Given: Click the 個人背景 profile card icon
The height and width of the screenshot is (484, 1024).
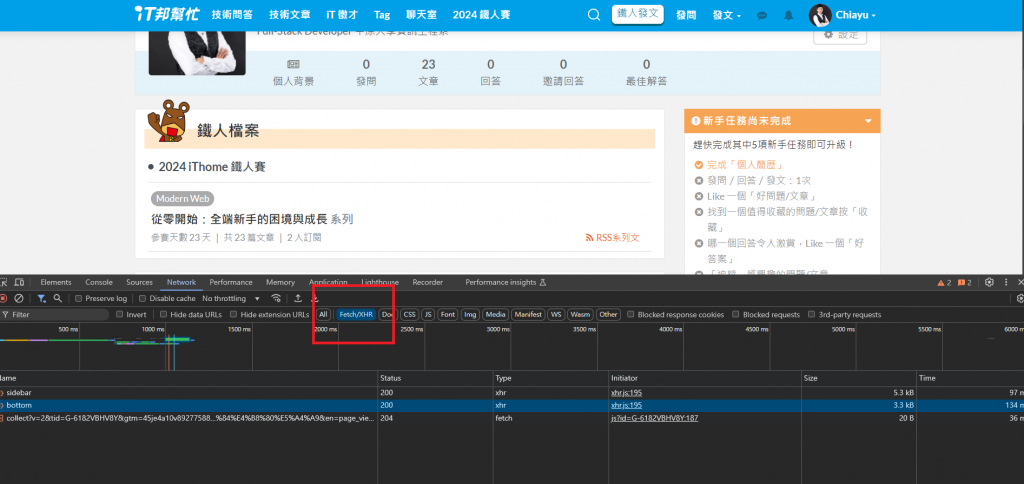Looking at the screenshot, I should (293, 64).
